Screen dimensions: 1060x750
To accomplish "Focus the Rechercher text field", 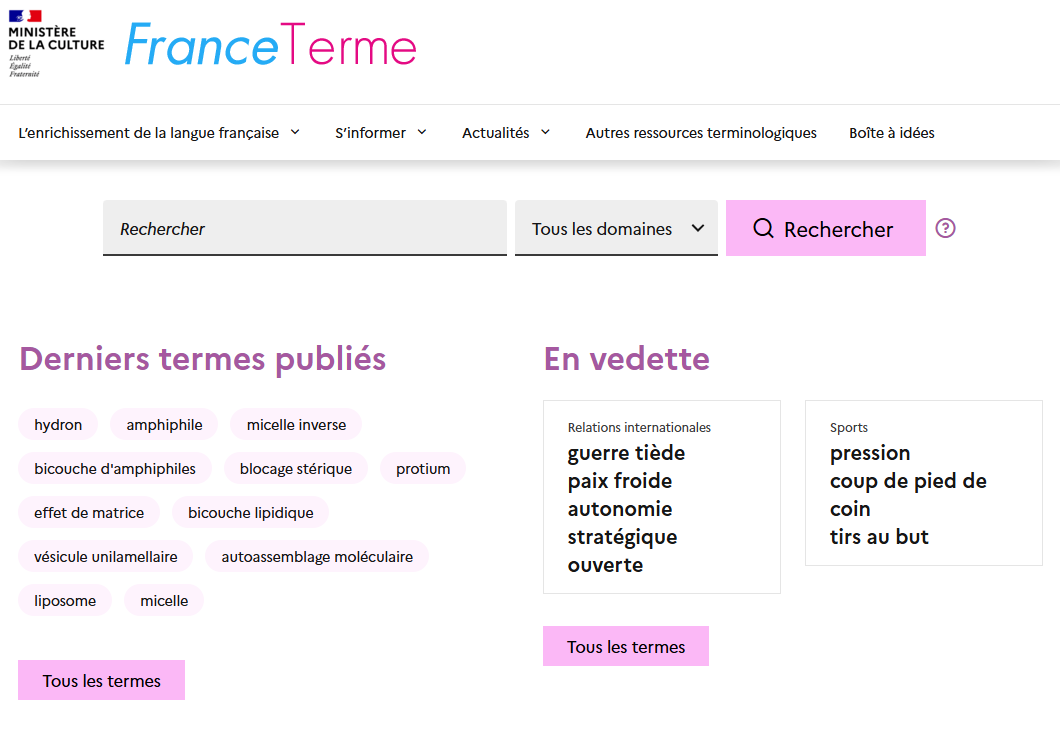I will click(305, 228).
